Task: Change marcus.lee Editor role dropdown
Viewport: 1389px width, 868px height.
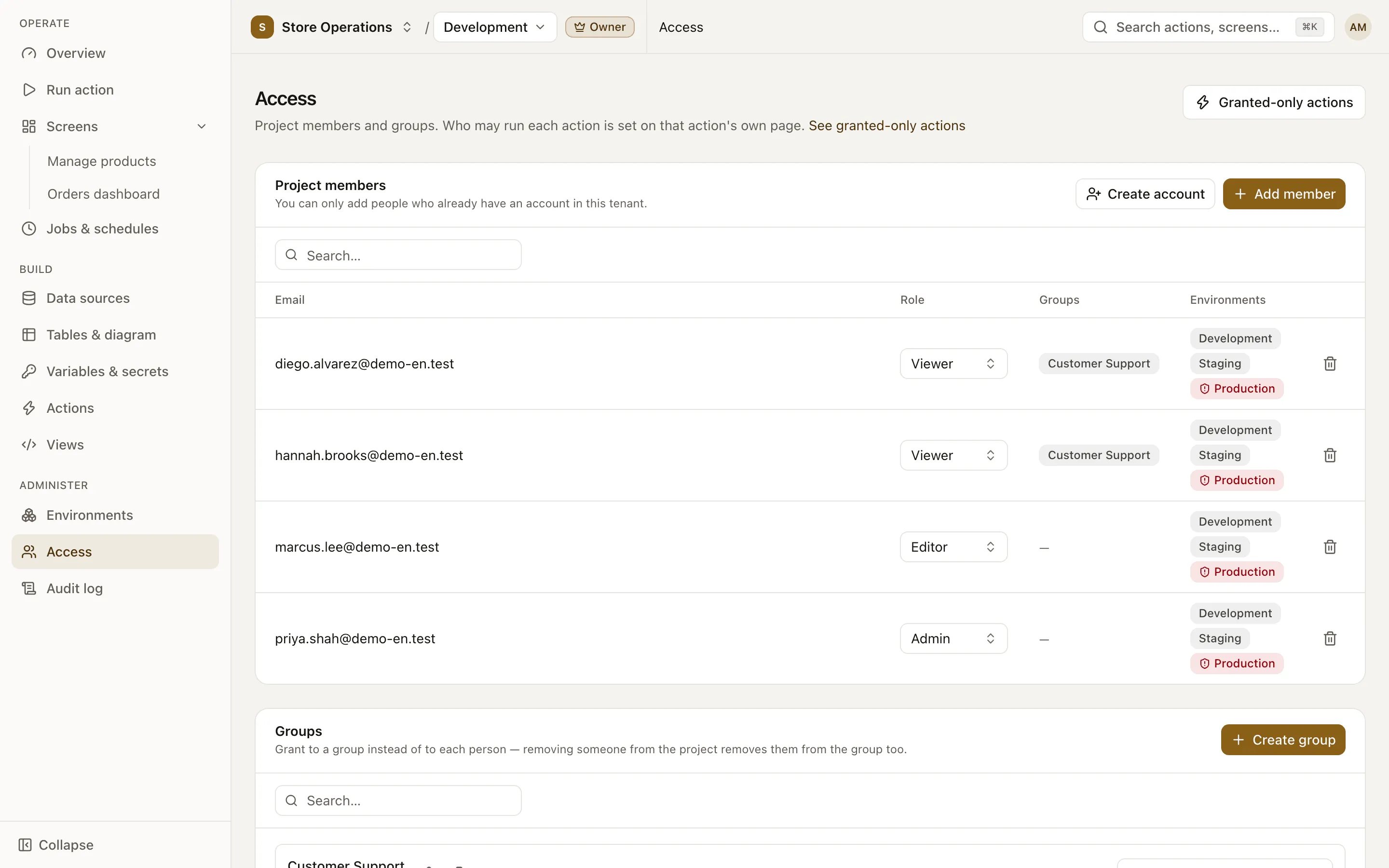Action: point(953,546)
